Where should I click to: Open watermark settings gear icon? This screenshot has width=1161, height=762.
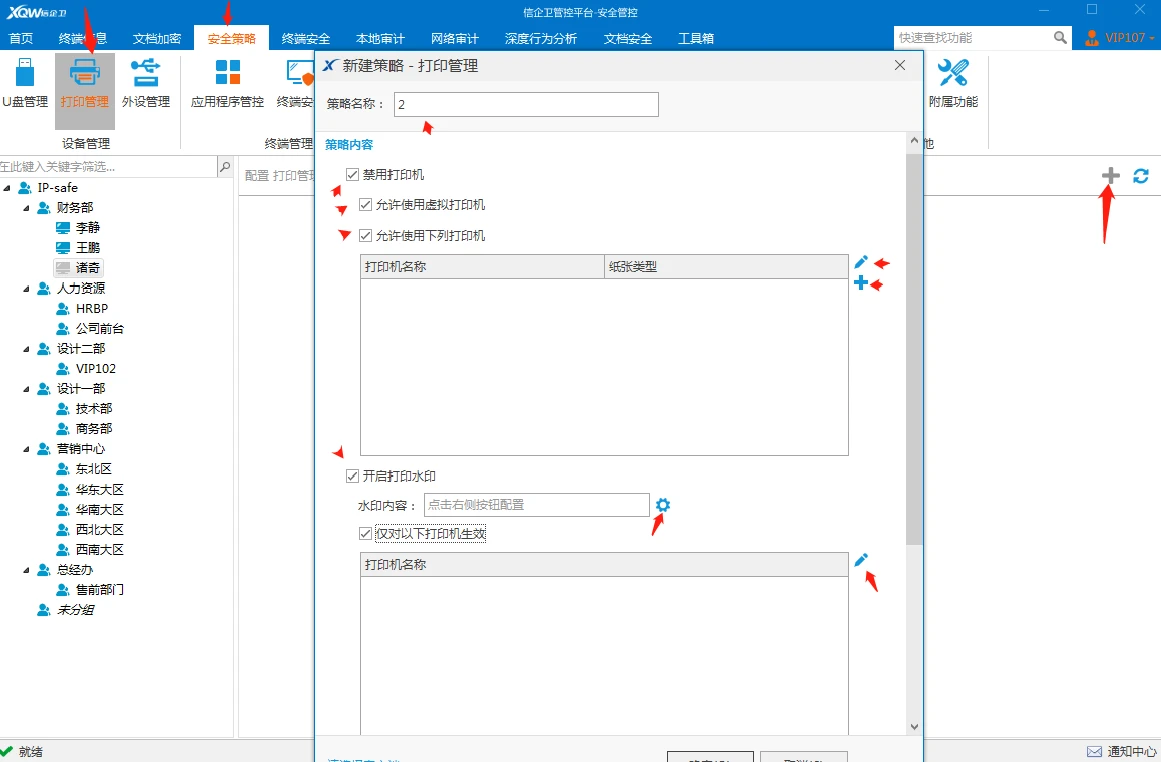(663, 505)
